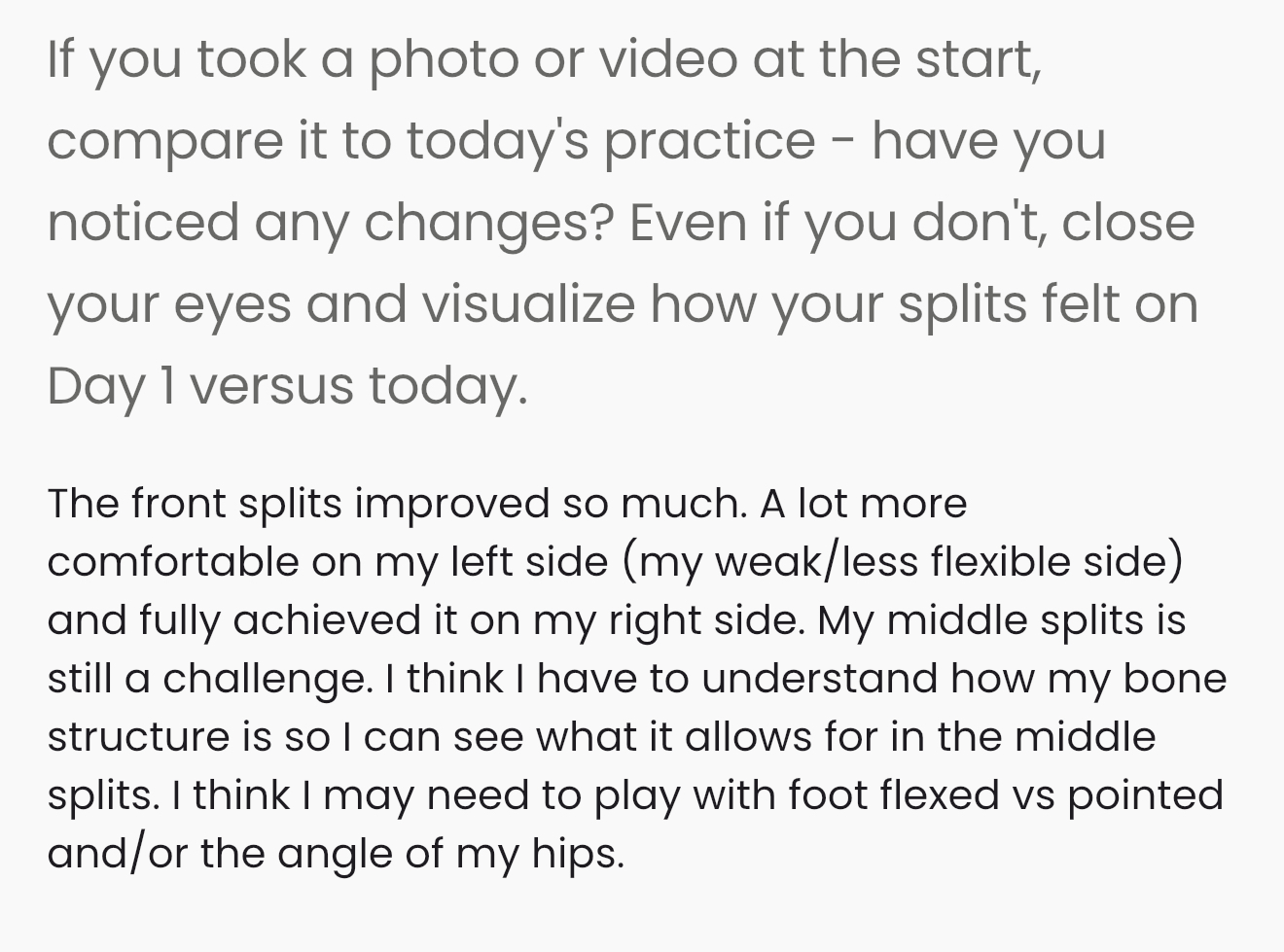Place cursor on the word 'comfortable'
Viewport: 1284px width, 952px height.
point(172,562)
